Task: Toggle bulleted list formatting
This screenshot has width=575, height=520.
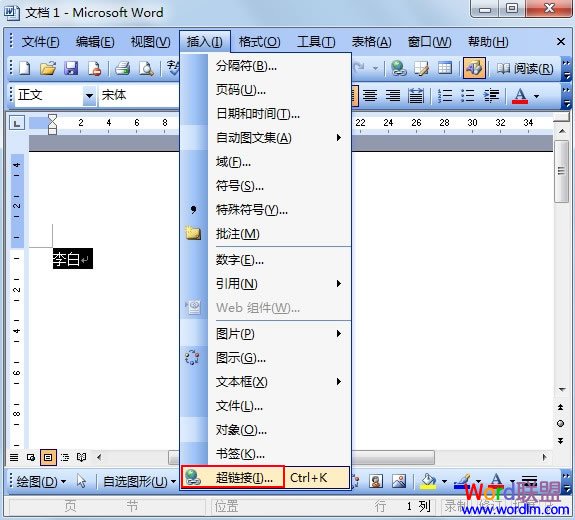Action: click(468, 96)
